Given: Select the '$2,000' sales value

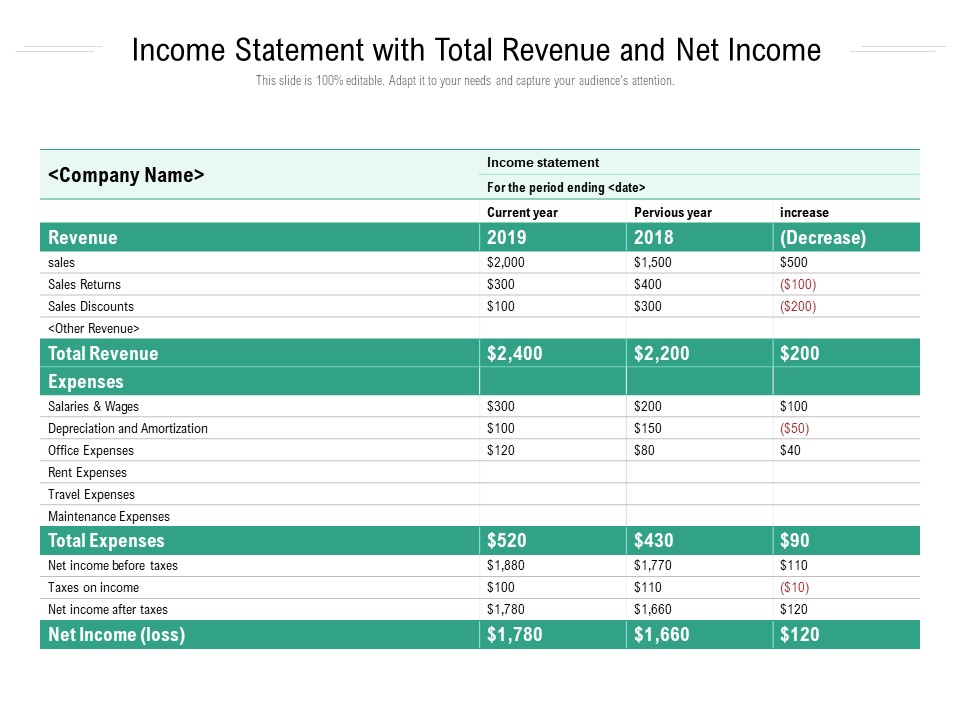Looking at the screenshot, I should tap(505, 262).
